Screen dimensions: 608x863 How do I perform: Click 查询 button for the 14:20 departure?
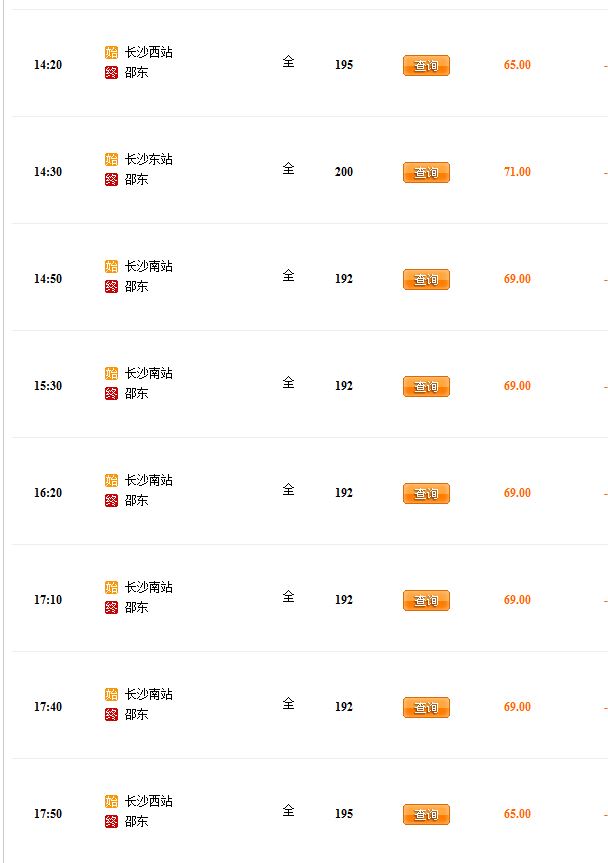point(426,65)
